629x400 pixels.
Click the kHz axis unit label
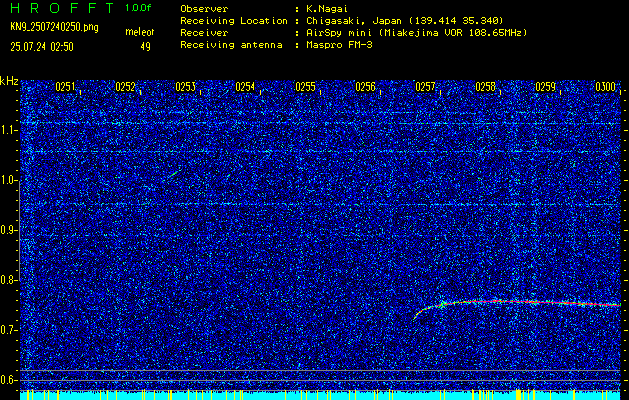(9, 81)
